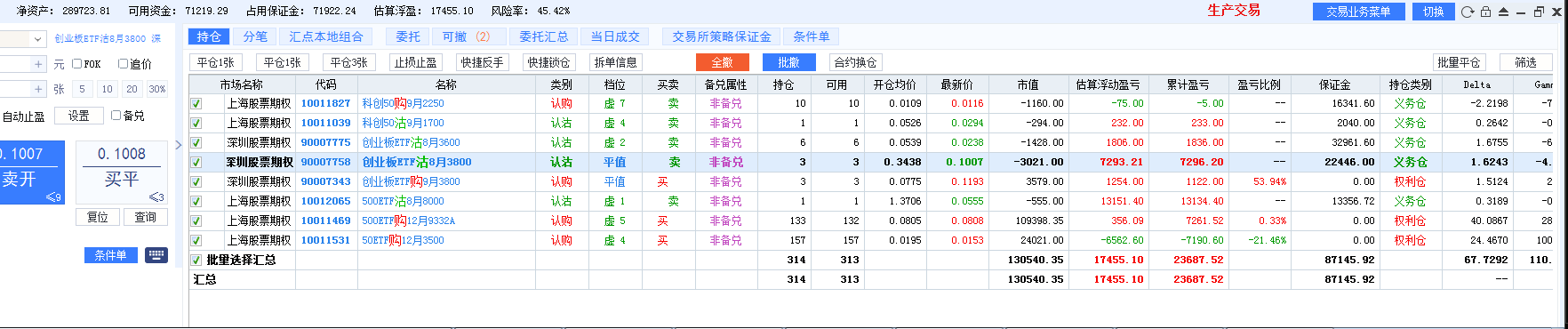Click the blue 条件单 button on the left
Viewport: 1568px width, 329px height.
(x=111, y=255)
